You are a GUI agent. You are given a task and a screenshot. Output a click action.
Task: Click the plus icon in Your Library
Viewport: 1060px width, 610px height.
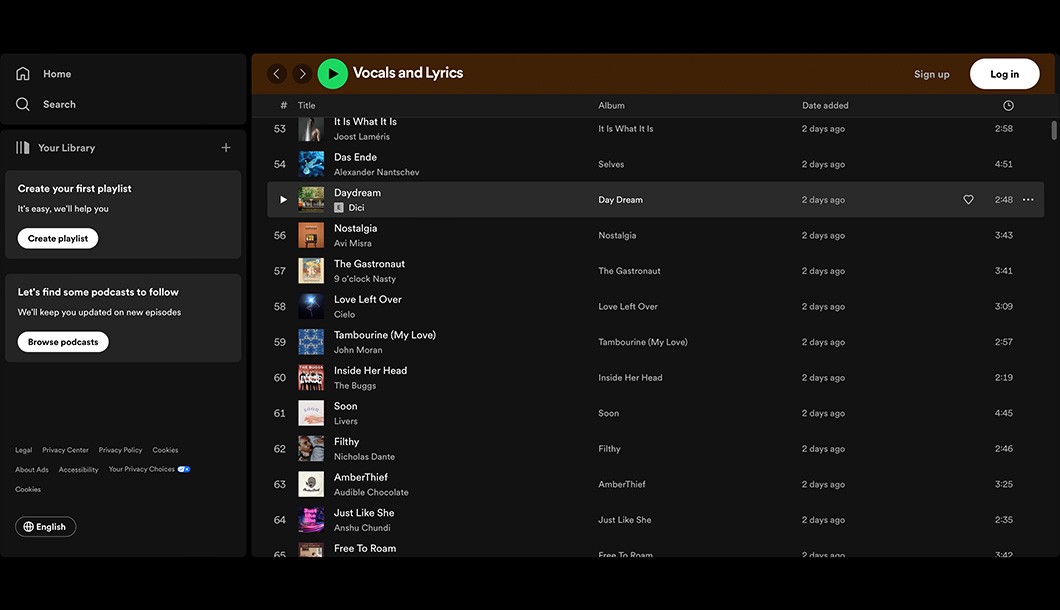226,148
